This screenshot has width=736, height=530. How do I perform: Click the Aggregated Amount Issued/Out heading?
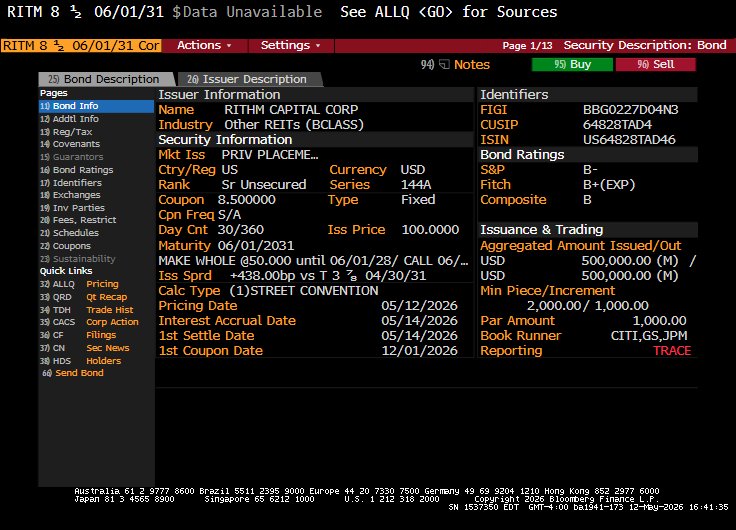tap(580, 246)
